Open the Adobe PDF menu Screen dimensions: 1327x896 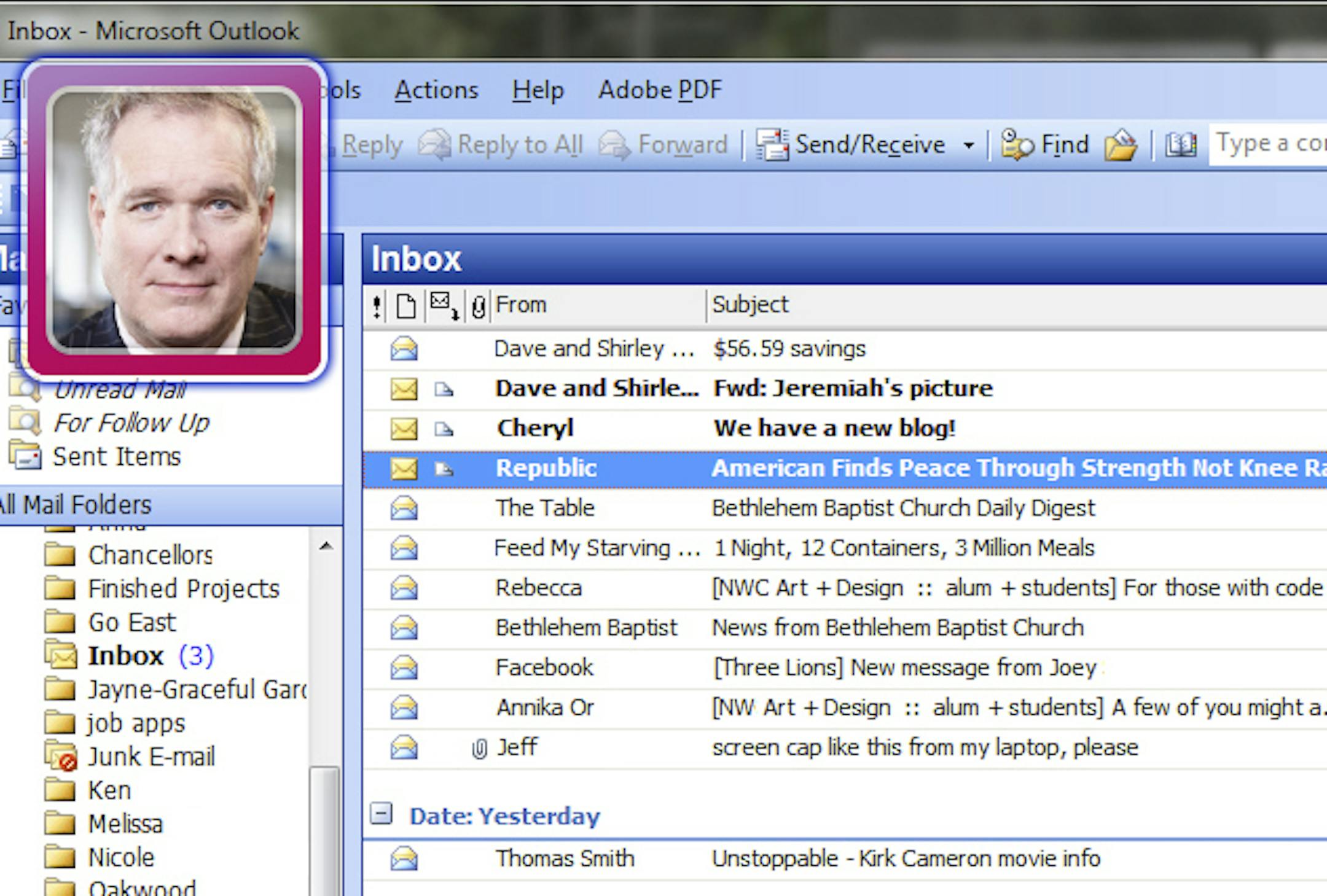pyautogui.click(x=660, y=90)
